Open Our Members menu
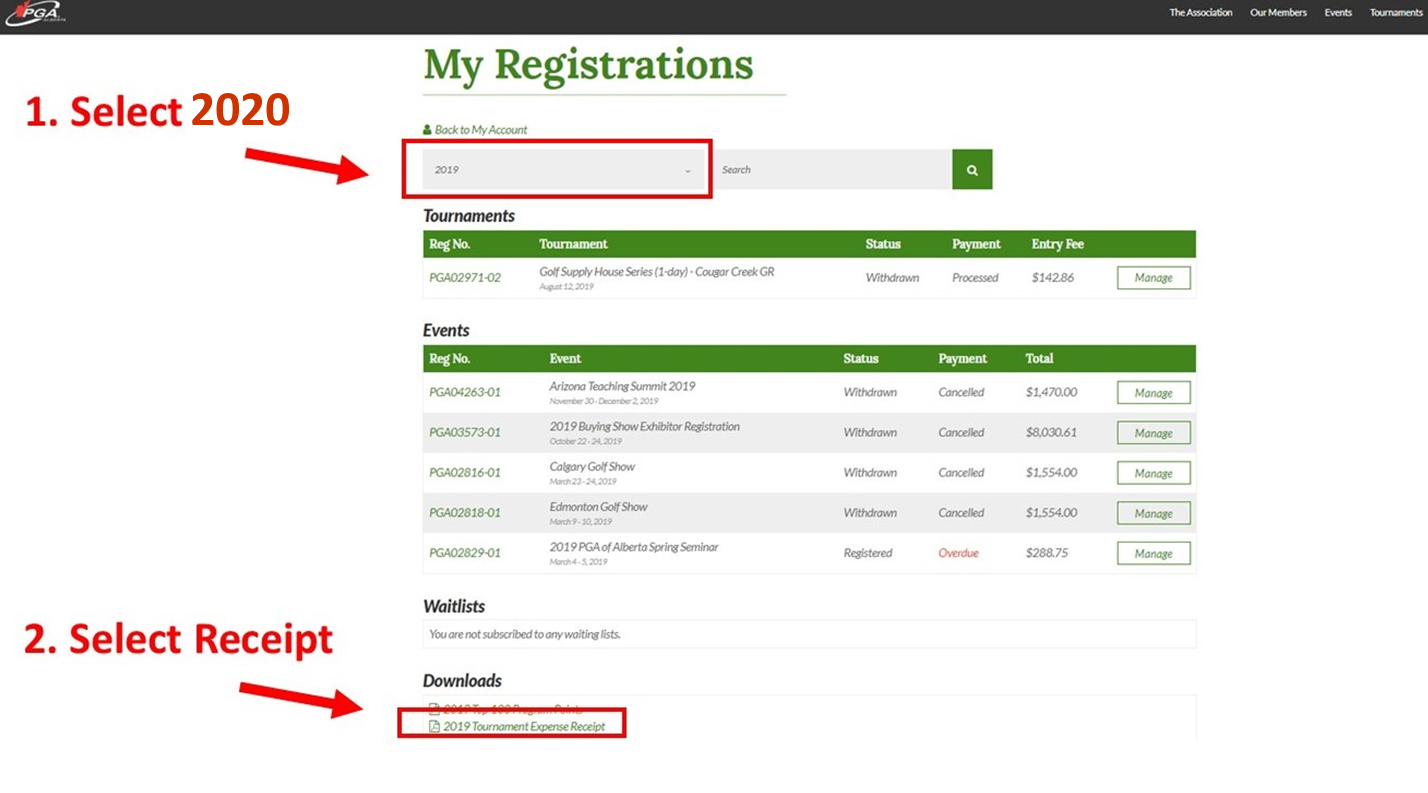The height and width of the screenshot is (793, 1428). 1278,13
